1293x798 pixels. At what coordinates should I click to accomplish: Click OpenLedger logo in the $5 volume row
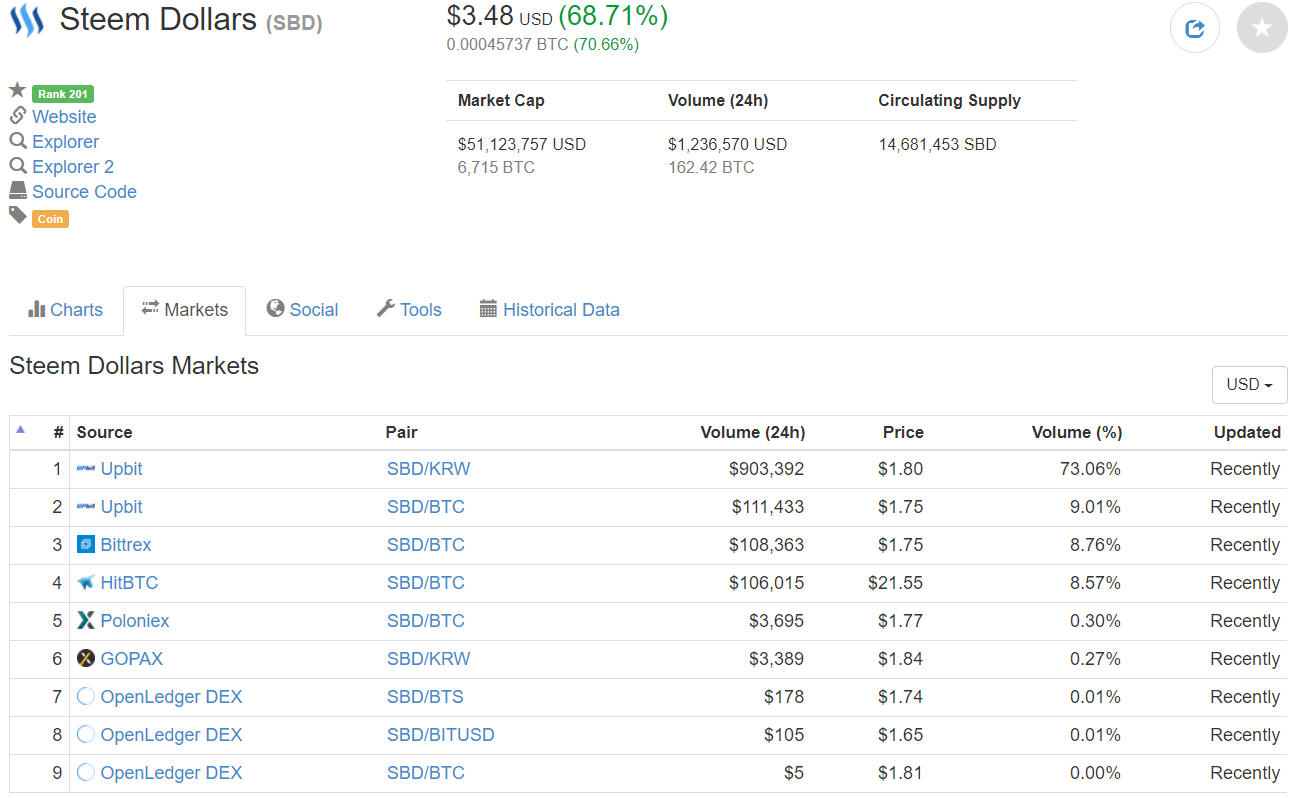(86, 773)
